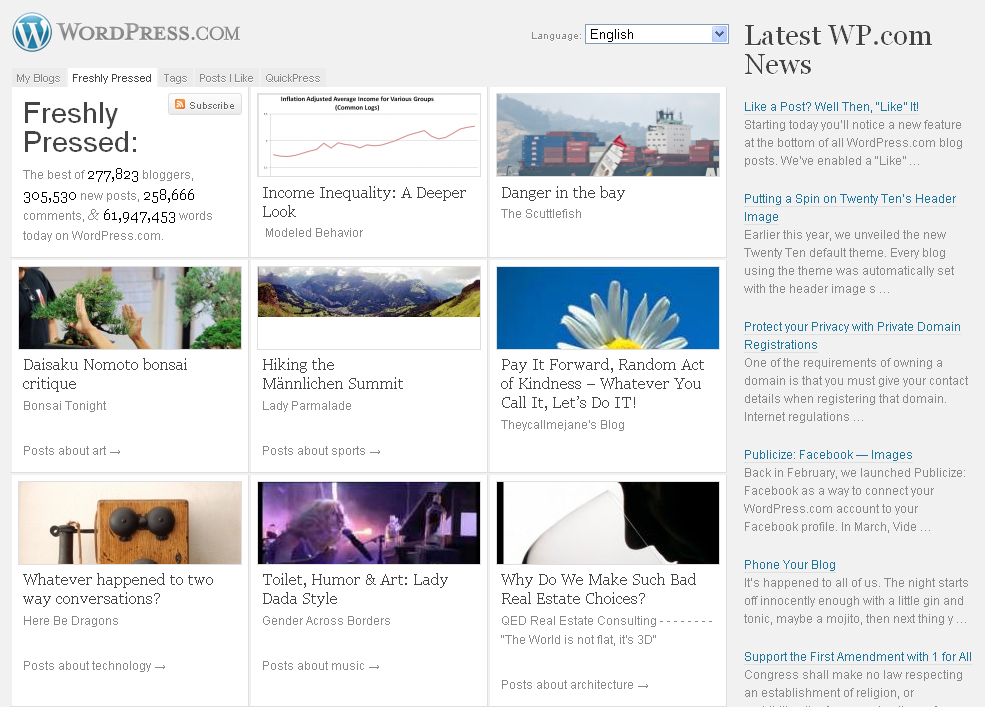This screenshot has height=707, width=985.
Task: Open the income inequality chart thumbnail
Action: (x=369, y=134)
